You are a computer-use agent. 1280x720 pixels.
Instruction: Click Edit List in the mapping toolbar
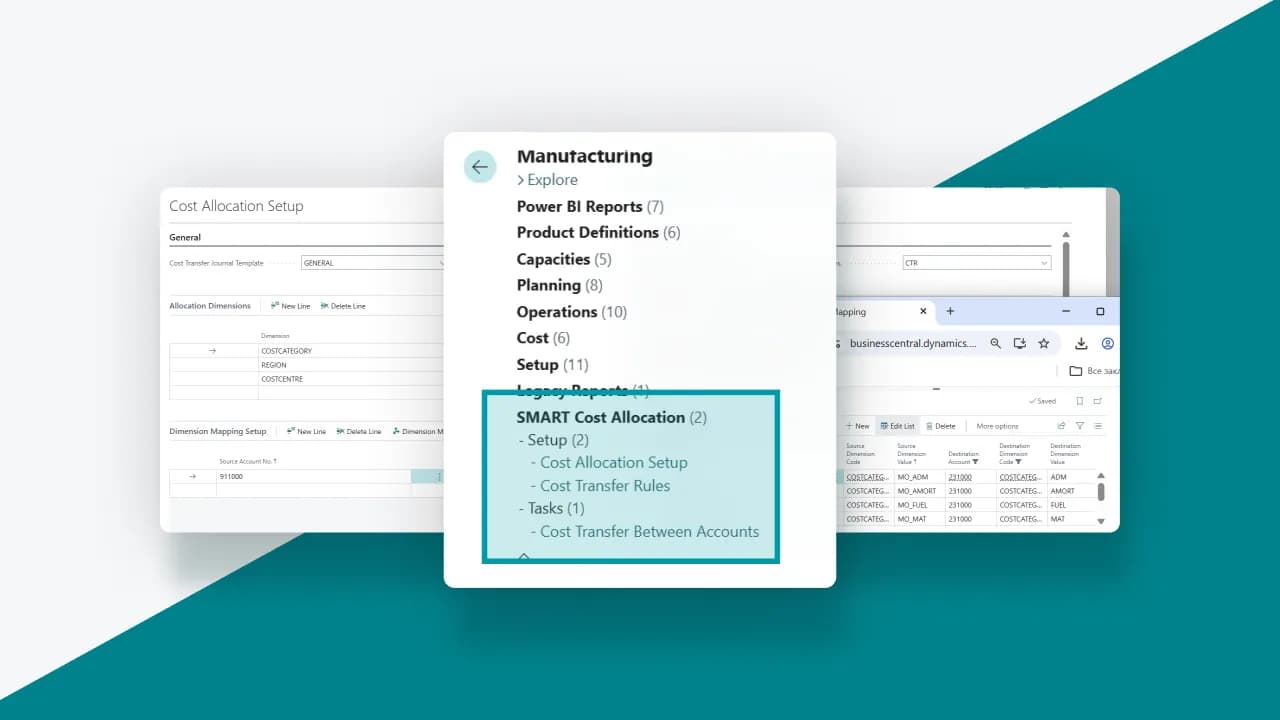tap(897, 426)
